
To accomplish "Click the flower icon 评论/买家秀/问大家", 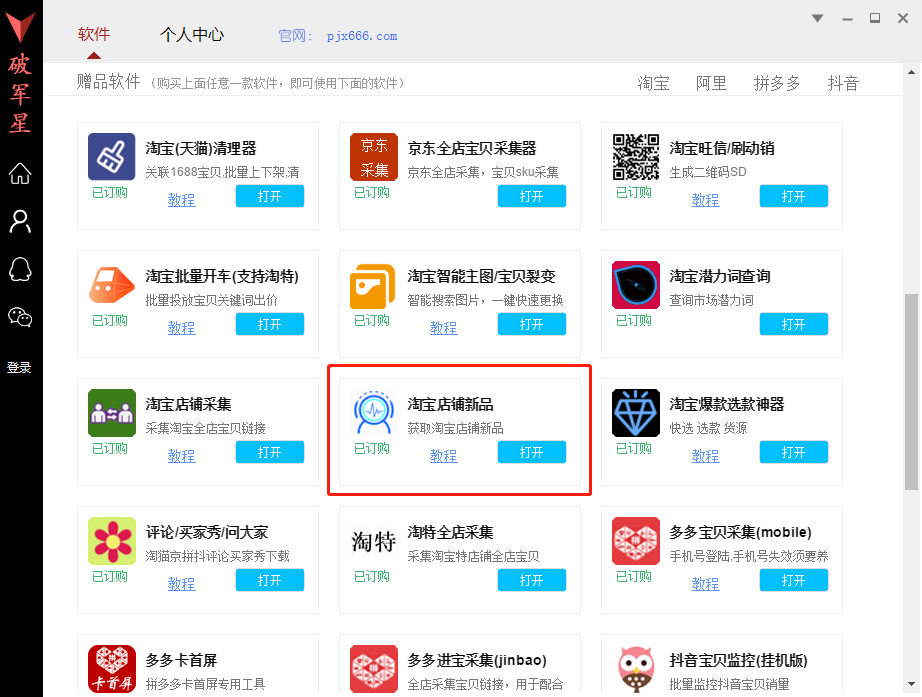I will [112, 541].
